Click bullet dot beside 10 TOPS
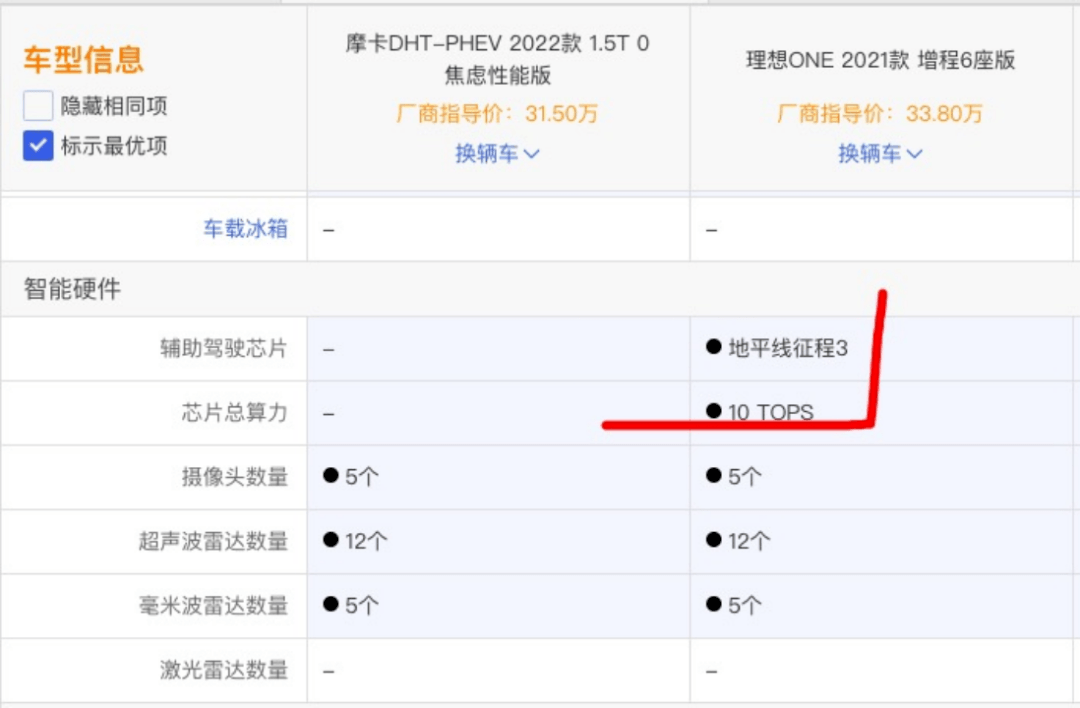Screen dimensions: 1080x708 click(714, 411)
